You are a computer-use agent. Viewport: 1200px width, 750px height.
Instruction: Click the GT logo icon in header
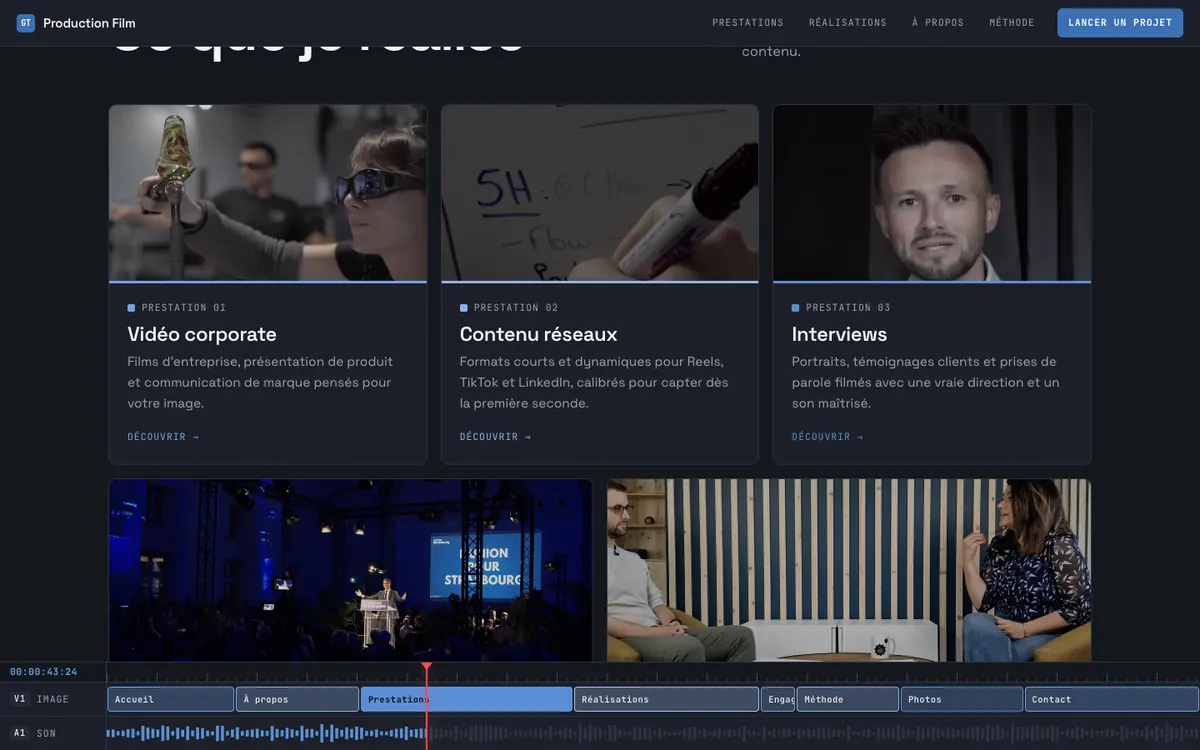26,23
